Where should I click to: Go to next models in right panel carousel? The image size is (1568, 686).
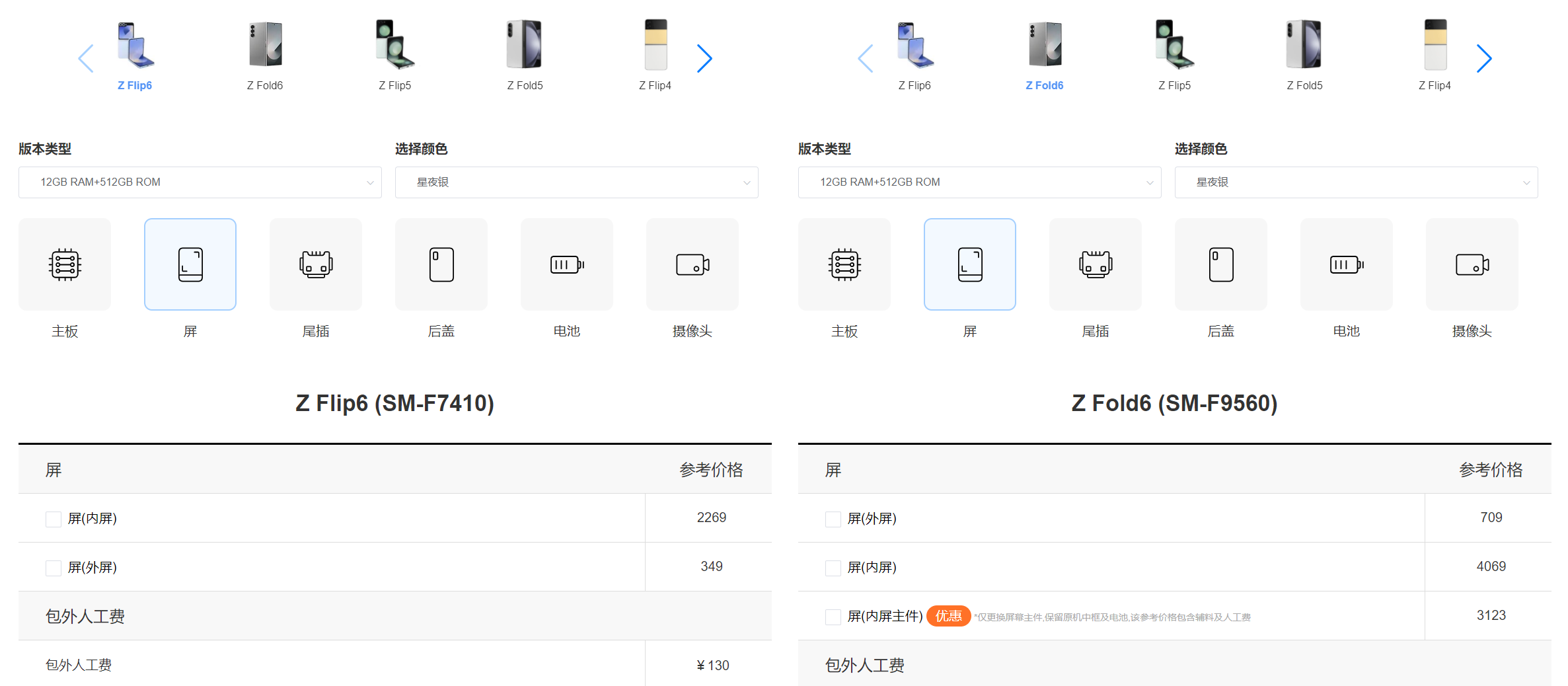1484,58
